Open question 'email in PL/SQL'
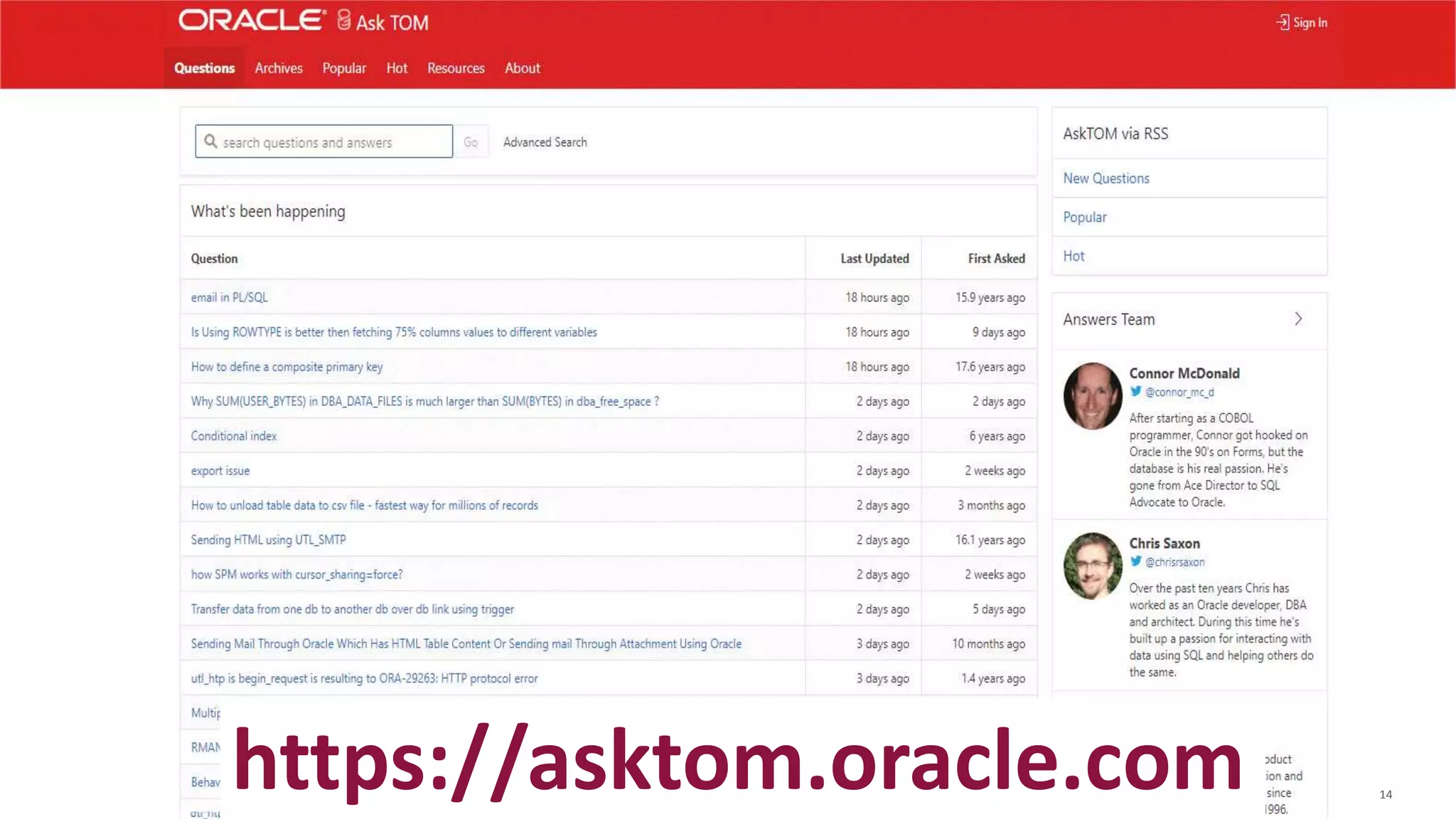1456x819 pixels. [x=230, y=298]
